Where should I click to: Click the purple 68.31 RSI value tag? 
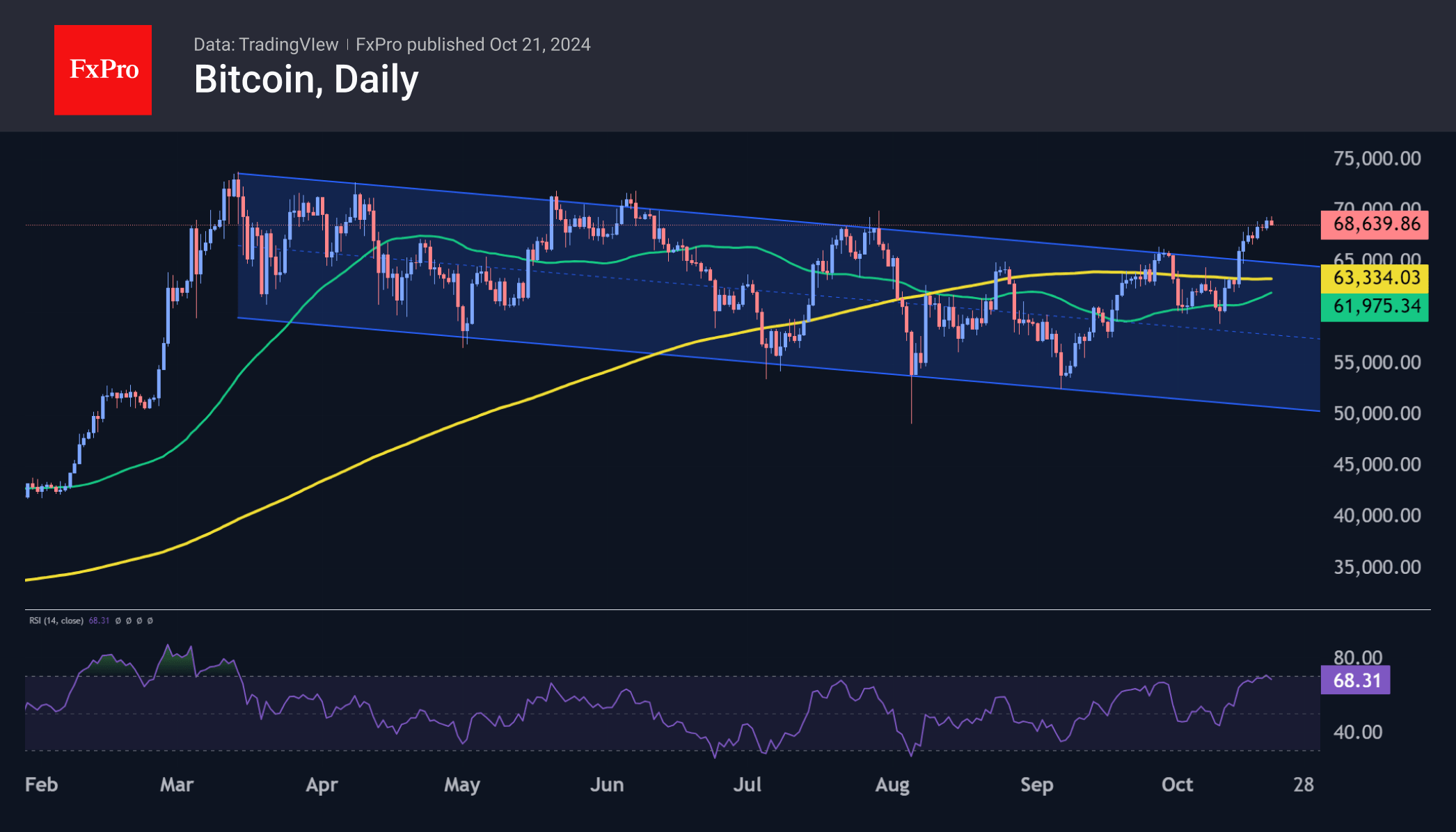tap(1355, 680)
